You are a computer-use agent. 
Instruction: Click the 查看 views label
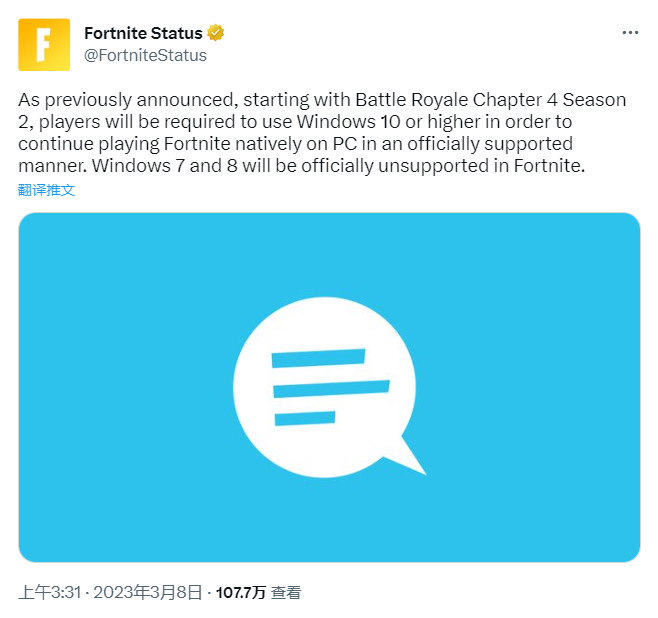coord(286,593)
